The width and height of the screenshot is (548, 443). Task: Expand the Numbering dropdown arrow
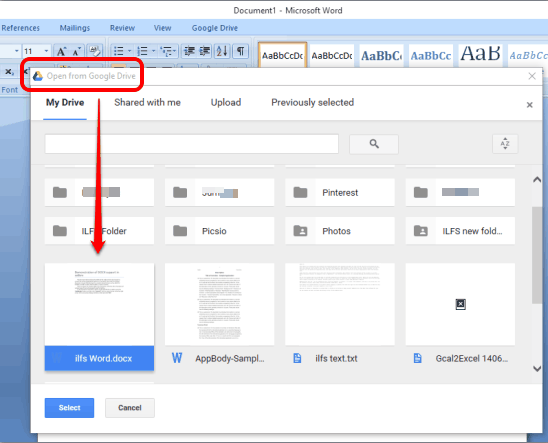tap(153, 51)
